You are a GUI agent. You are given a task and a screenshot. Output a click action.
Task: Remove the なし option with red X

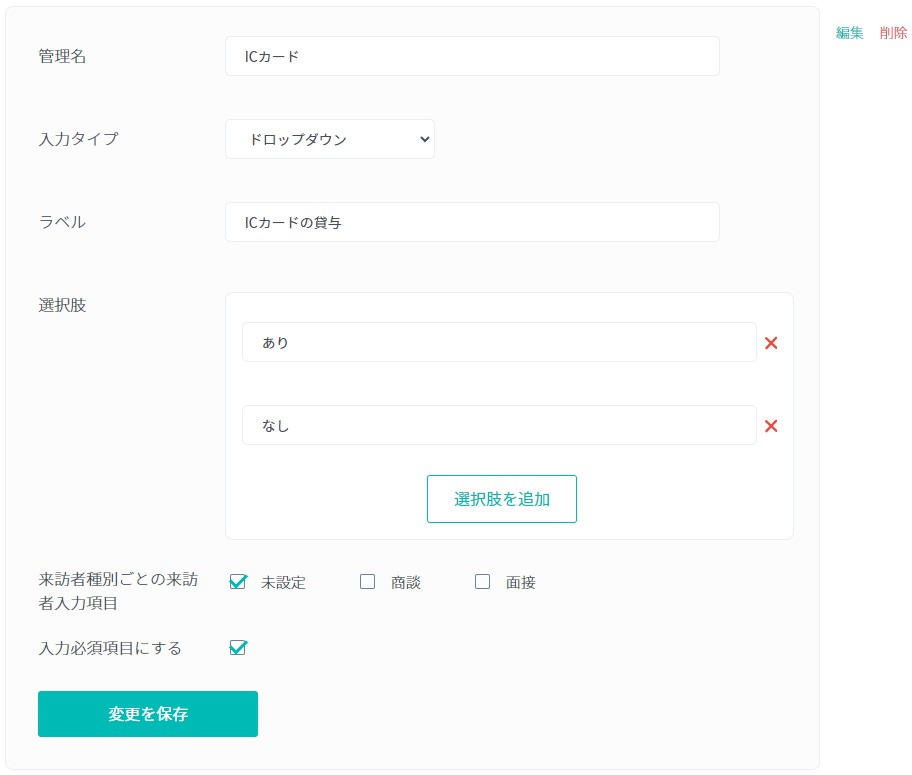pyautogui.click(x=771, y=426)
